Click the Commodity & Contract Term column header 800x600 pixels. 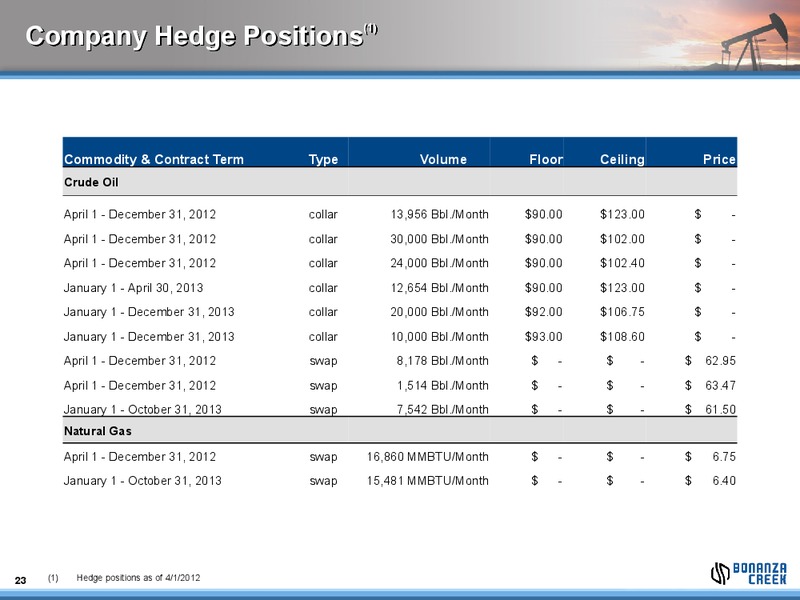pos(154,159)
